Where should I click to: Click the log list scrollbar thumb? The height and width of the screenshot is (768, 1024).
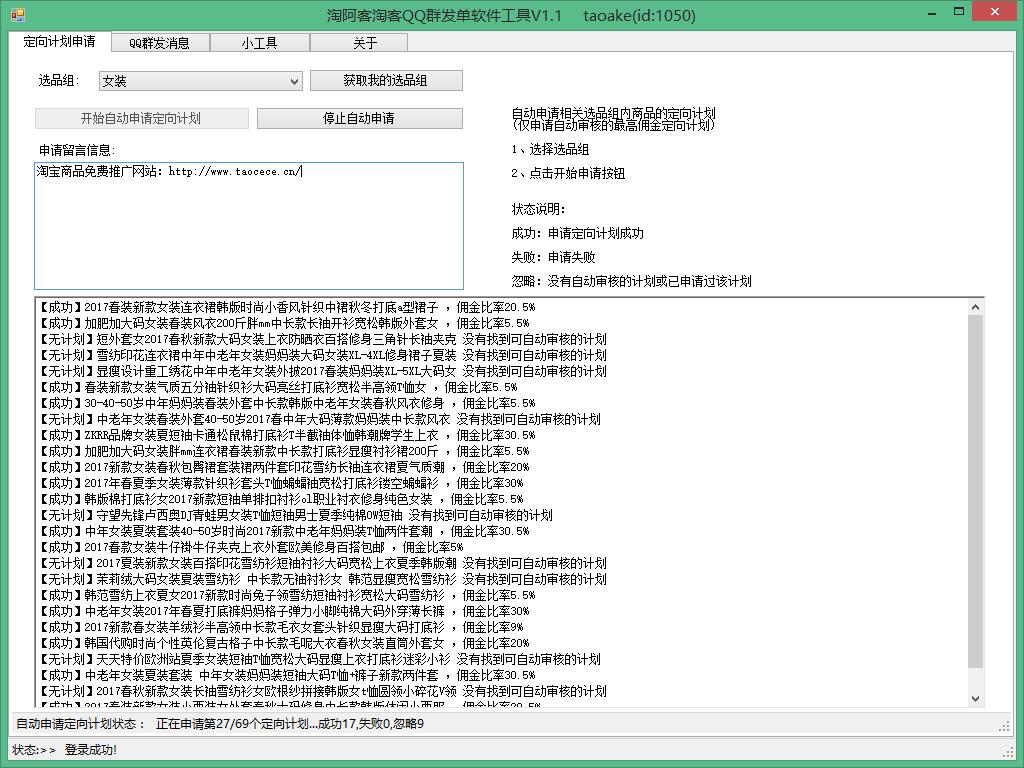pyautogui.click(x=976, y=490)
